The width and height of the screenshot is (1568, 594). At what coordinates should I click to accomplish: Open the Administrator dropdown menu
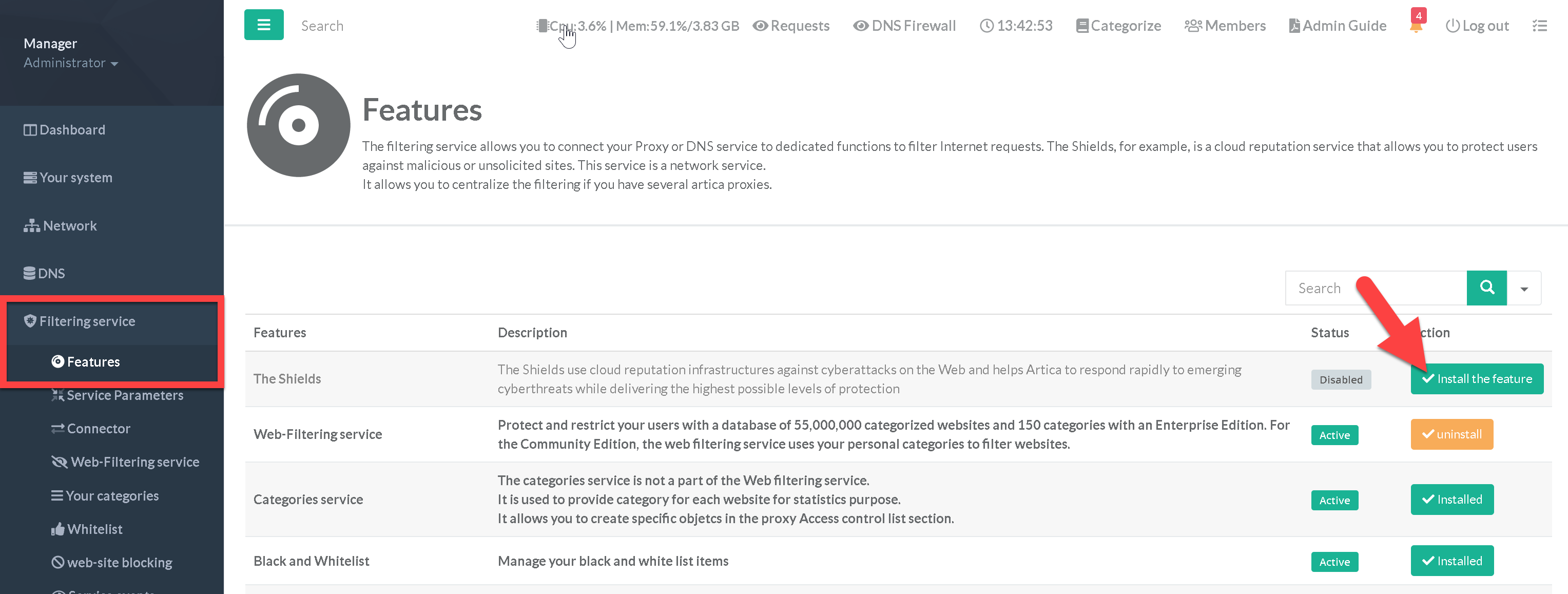tap(71, 63)
